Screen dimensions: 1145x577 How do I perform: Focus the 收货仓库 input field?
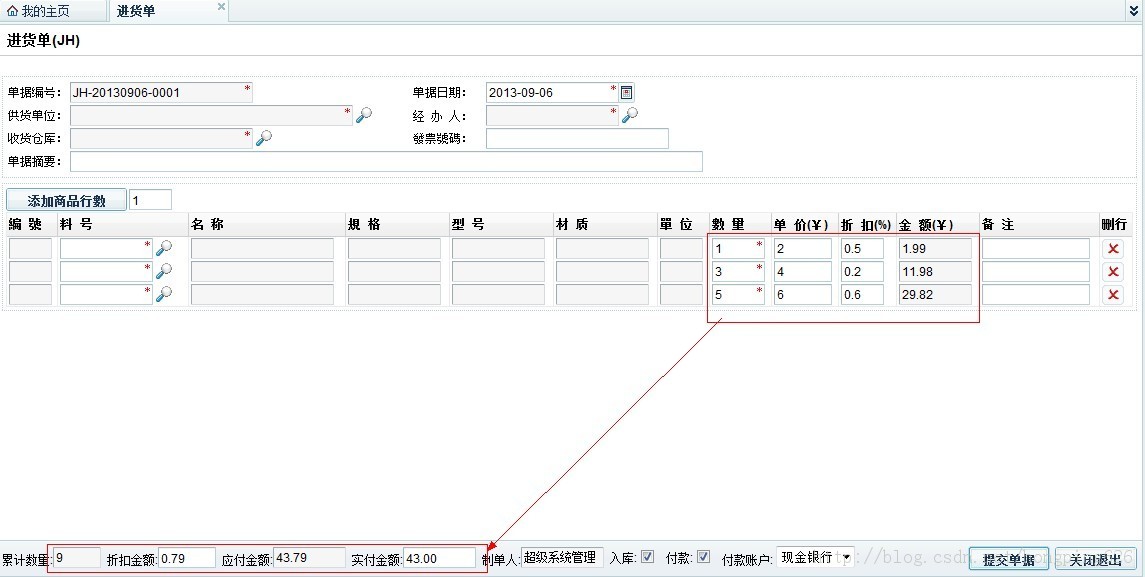(x=161, y=138)
